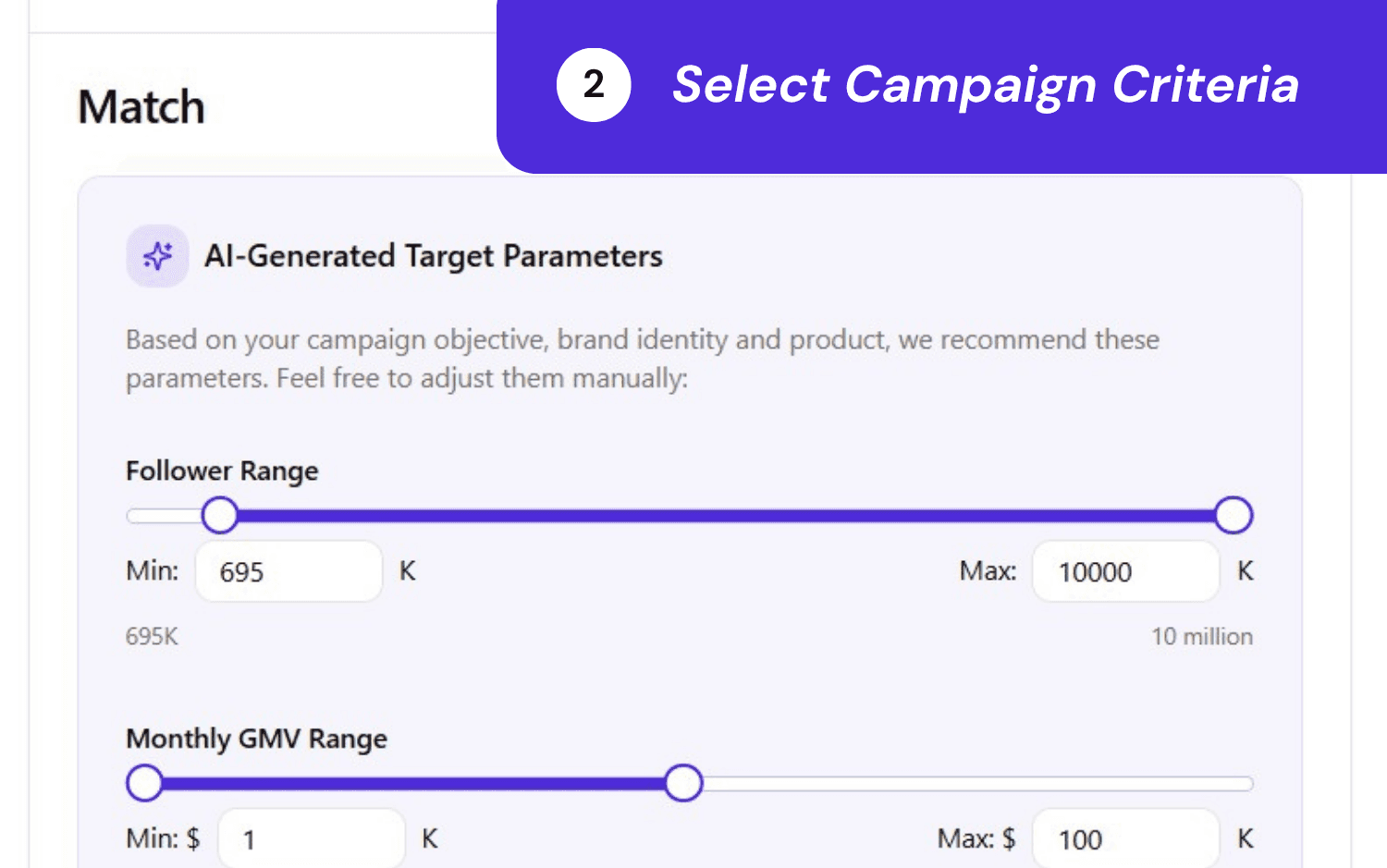The width and height of the screenshot is (1387, 868).
Task: Click the Follower Range filled purple track
Action: 727,516
